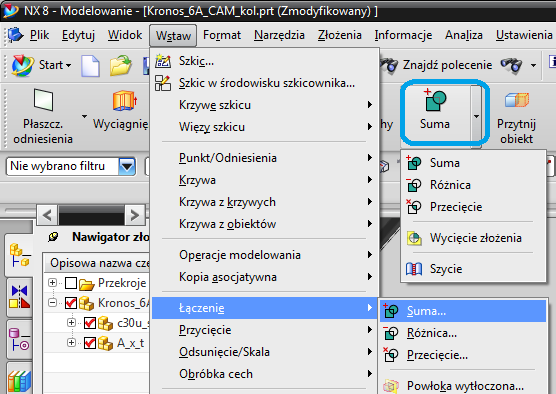This screenshot has height=394, width=556.
Task: Click binoculars icon right of Znajdź polecenie
Action: pos(511,65)
